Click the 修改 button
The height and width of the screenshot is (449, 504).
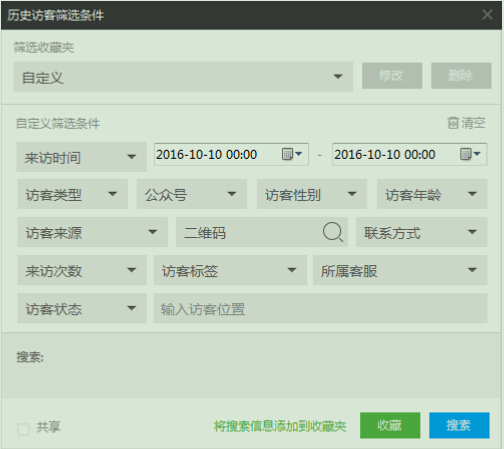pos(392,76)
